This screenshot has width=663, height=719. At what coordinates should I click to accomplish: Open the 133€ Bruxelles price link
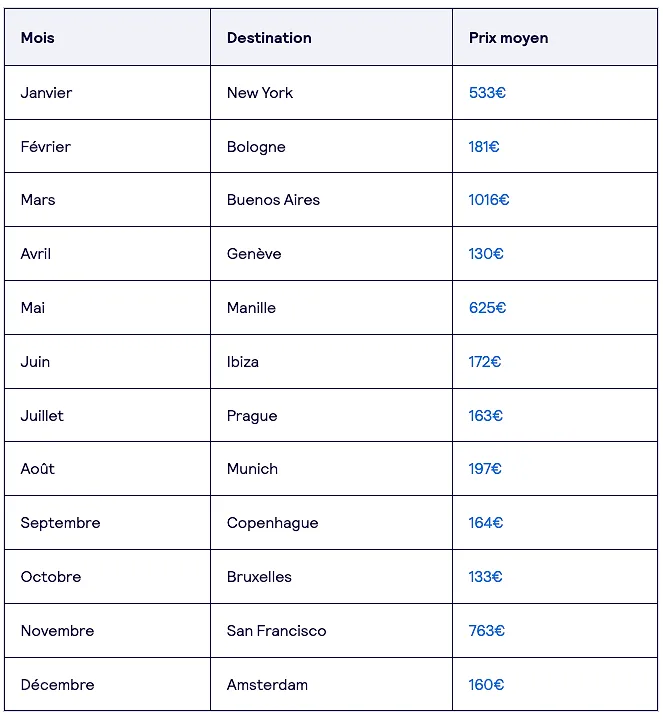pyautogui.click(x=485, y=576)
